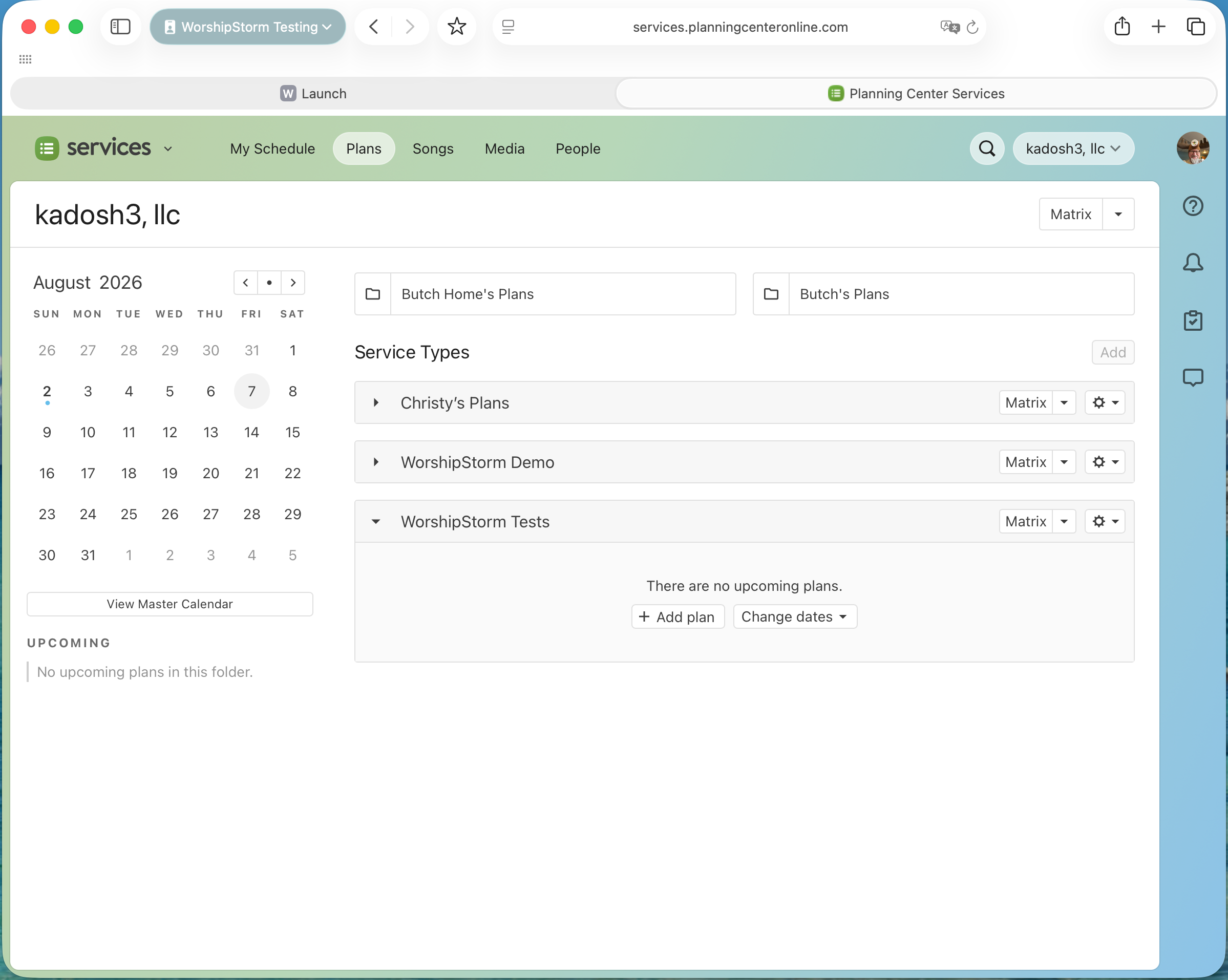
Task: Collapse the WorshipStorm Tests service type
Action: 376,521
